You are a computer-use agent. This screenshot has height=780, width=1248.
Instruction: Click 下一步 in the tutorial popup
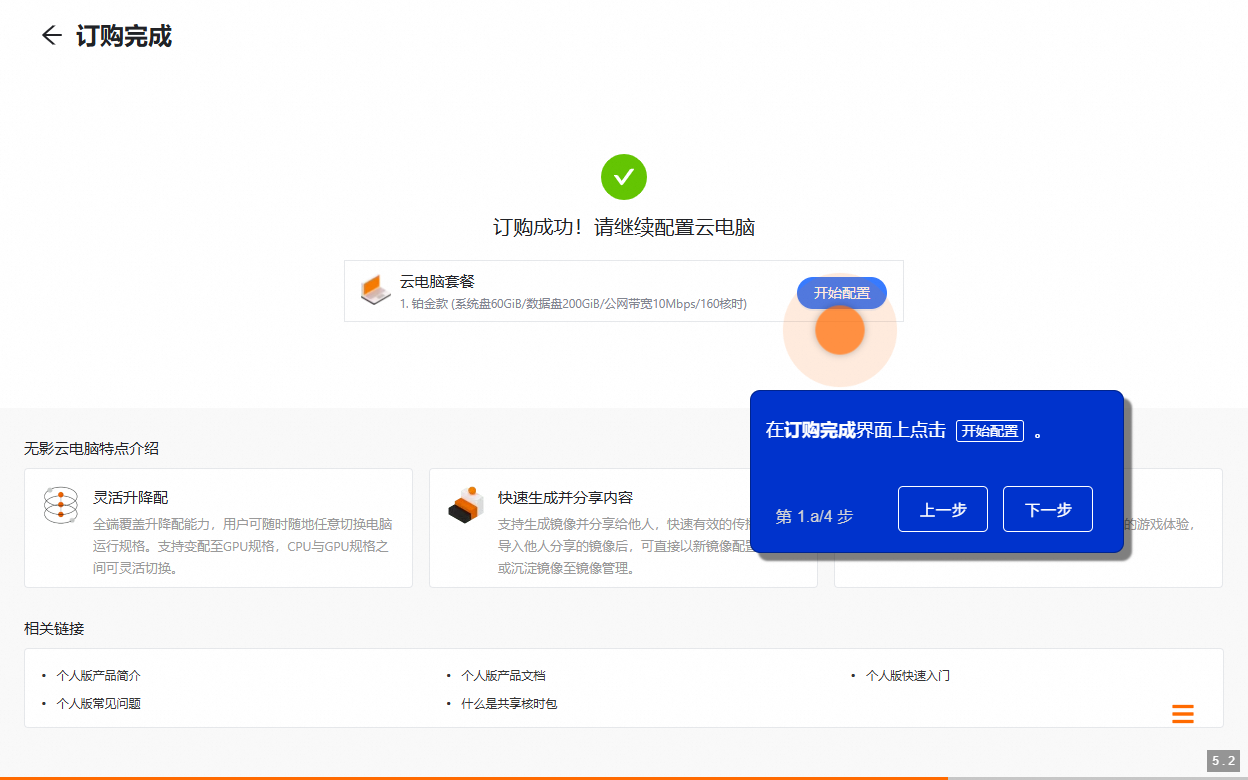click(1047, 509)
